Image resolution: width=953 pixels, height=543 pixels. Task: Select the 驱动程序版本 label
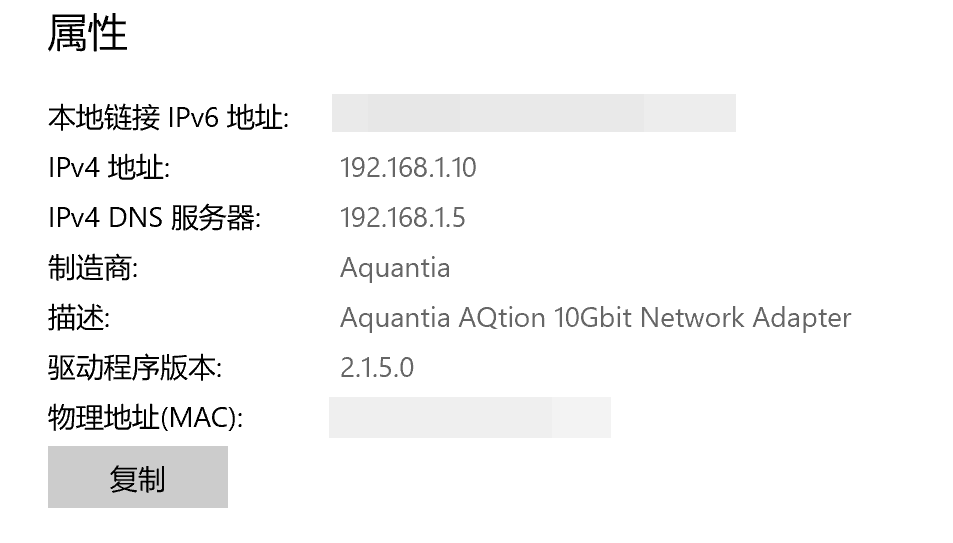pos(135,367)
